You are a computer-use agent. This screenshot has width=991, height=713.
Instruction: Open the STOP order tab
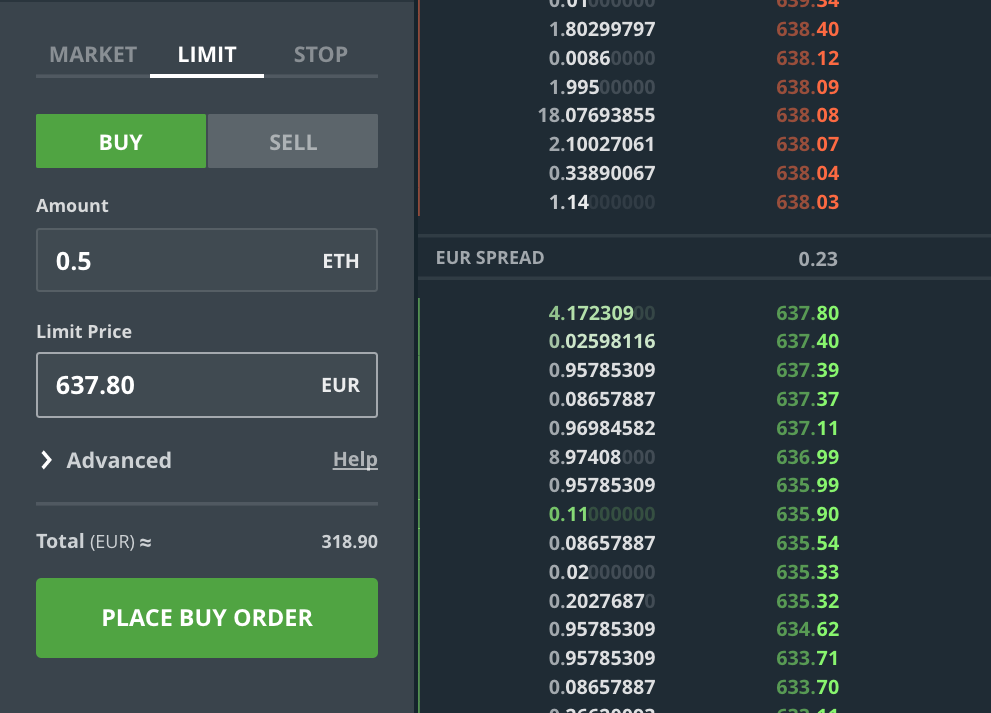pyautogui.click(x=320, y=54)
